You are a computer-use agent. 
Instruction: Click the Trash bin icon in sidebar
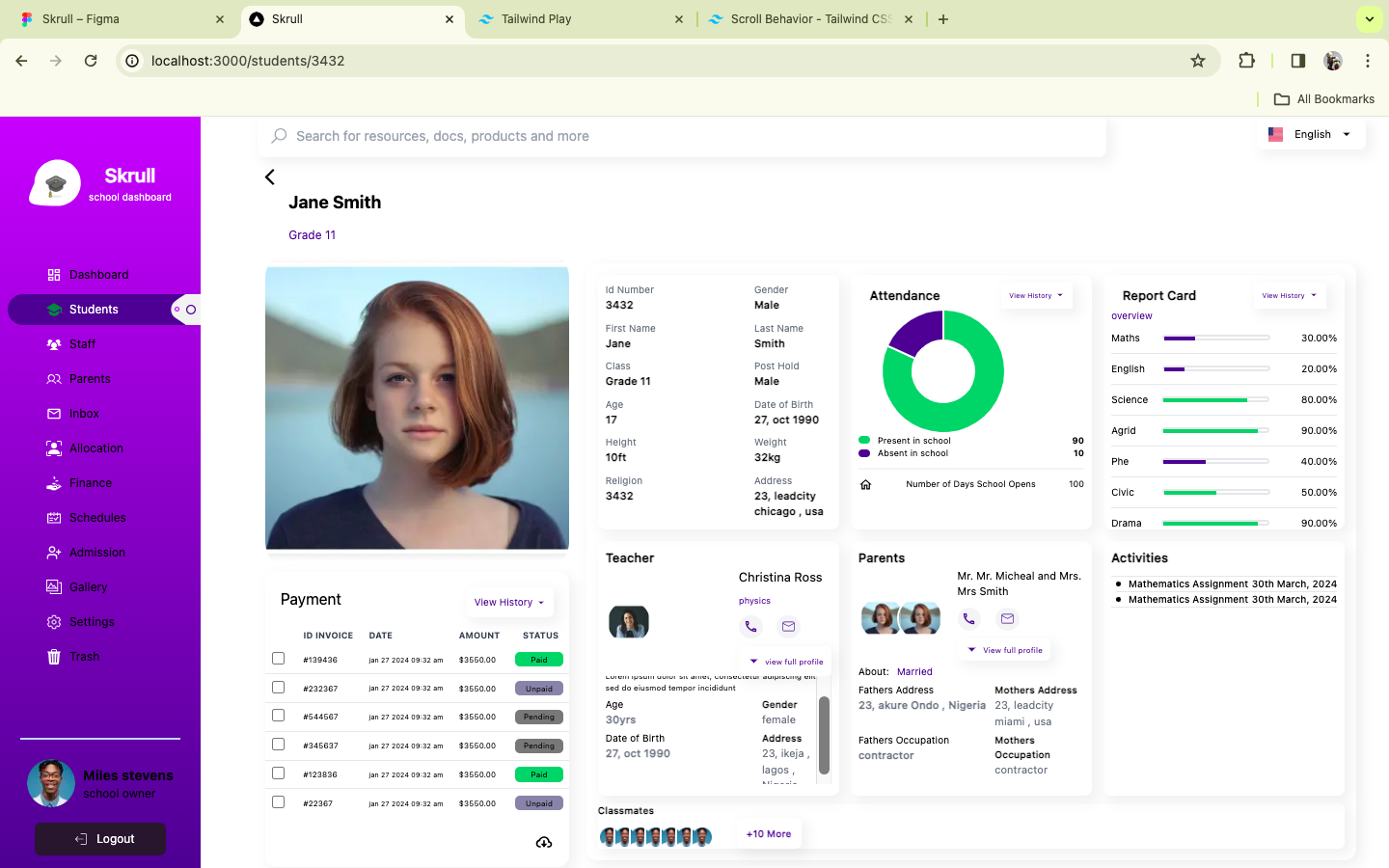[x=54, y=657]
